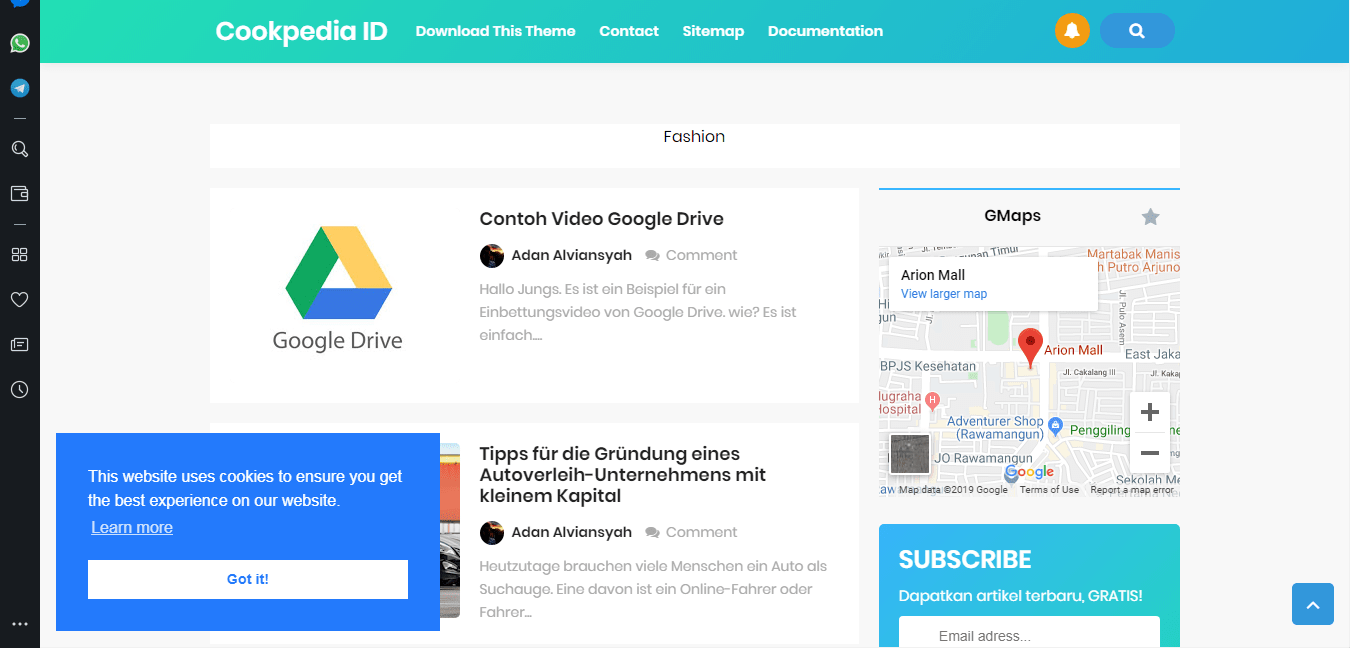
Task: Click author name Adan Alviansyah on Drive post
Action: [571, 256]
